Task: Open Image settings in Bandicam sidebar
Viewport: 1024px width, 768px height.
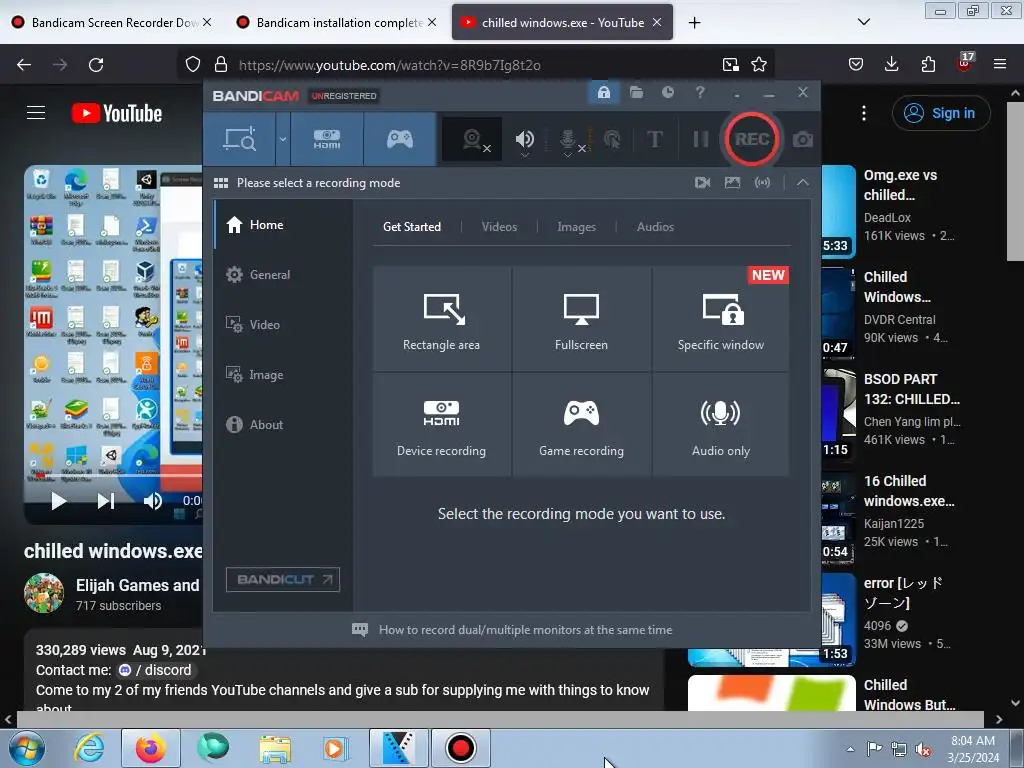Action: [283, 375]
